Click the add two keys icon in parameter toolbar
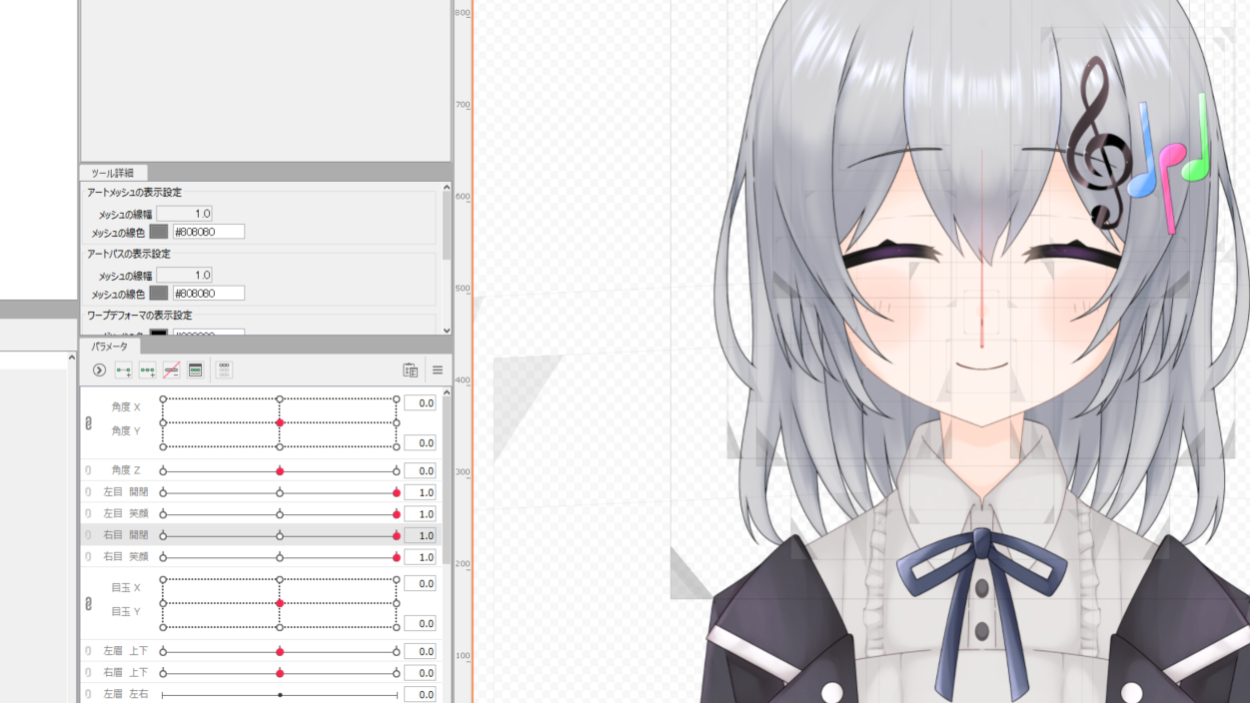This screenshot has height=703, width=1250. tap(123, 370)
